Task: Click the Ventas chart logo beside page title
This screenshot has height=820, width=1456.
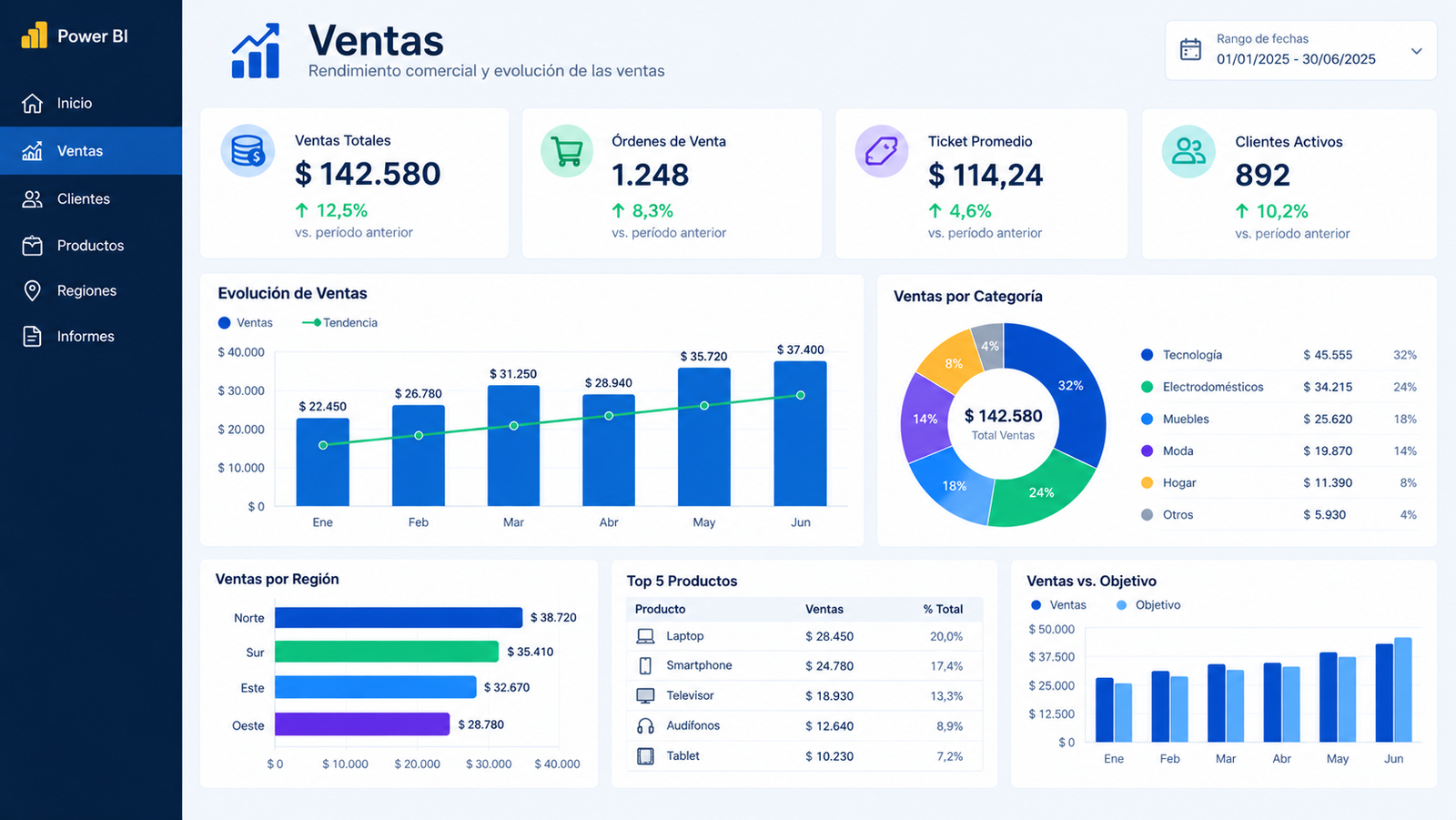Action: (256, 51)
